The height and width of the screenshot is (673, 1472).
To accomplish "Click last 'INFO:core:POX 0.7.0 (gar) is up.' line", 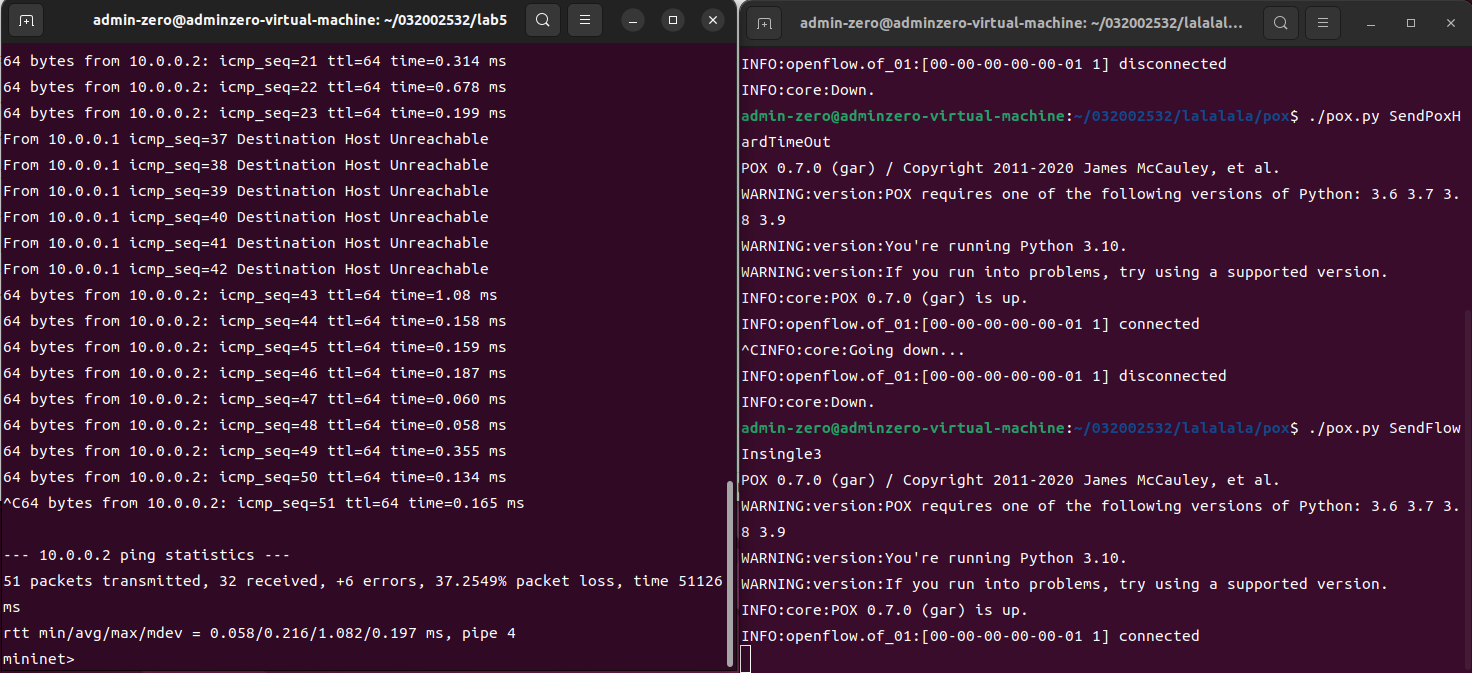I will 884,610.
